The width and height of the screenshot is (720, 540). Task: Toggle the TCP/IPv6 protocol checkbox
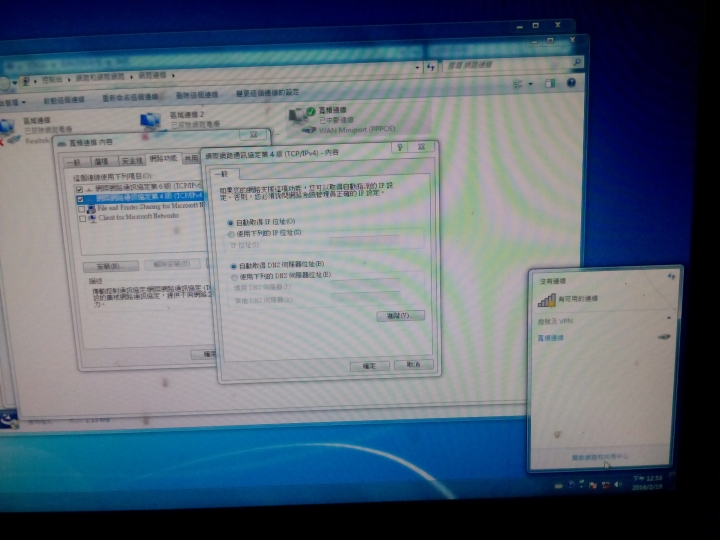click(x=79, y=189)
